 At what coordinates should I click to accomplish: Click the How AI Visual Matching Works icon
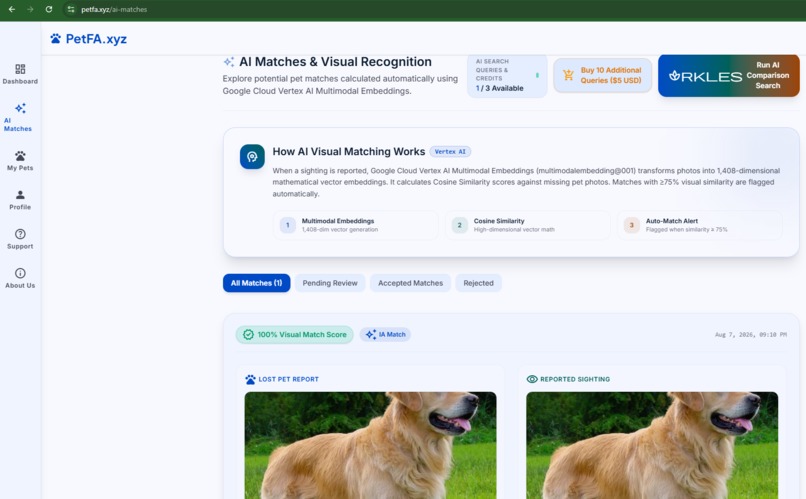(252, 157)
